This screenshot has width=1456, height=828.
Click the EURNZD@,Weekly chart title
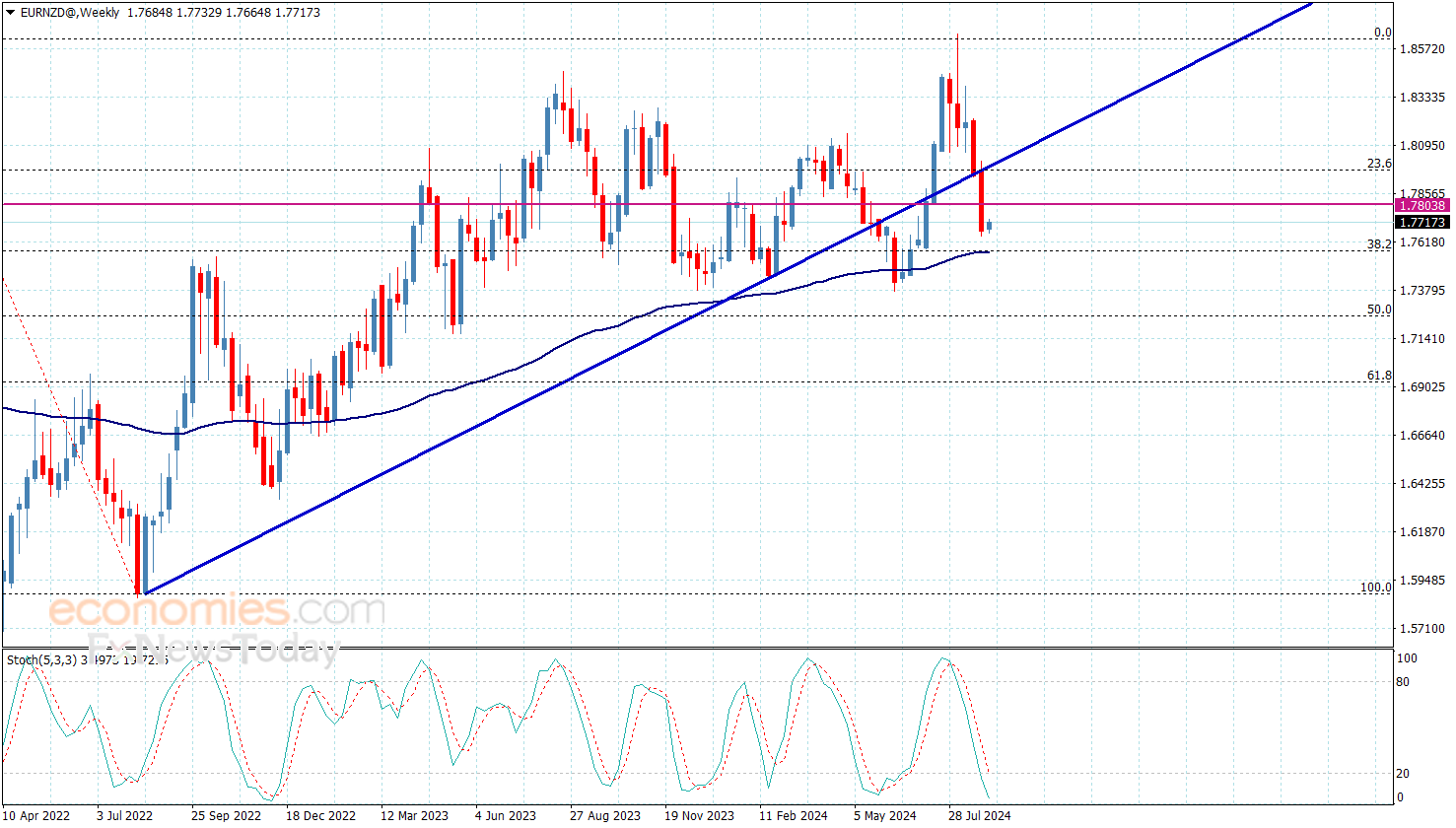pyautogui.click(x=69, y=13)
